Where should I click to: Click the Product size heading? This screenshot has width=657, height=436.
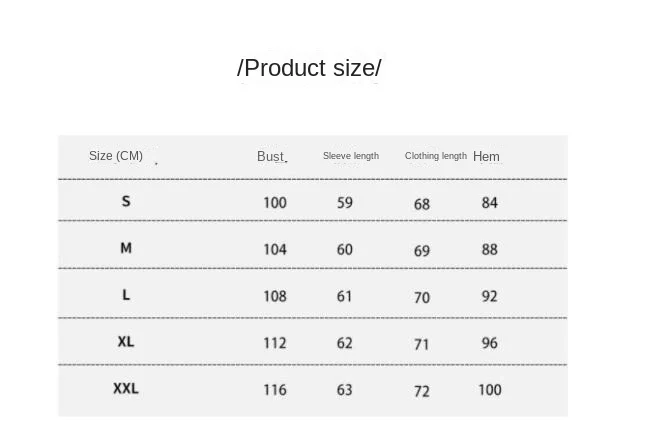tap(309, 68)
